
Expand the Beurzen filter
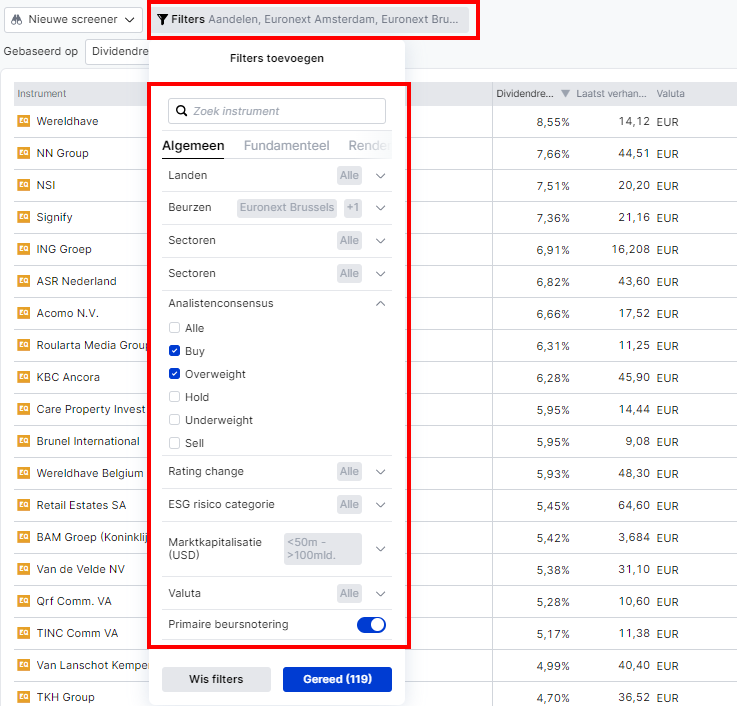381,208
